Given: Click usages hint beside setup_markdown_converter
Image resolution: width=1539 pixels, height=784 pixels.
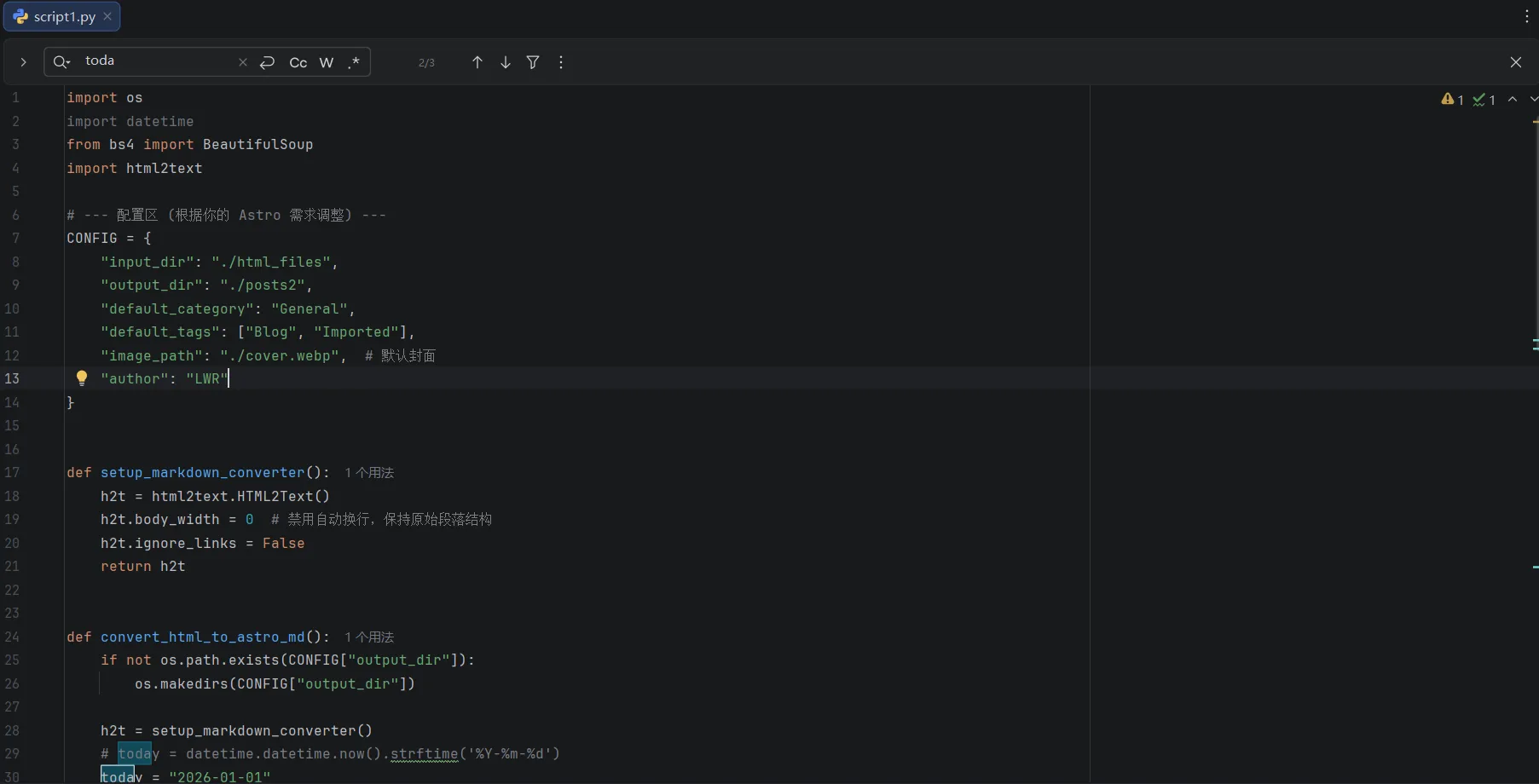Looking at the screenshot, I should [369, 473].
